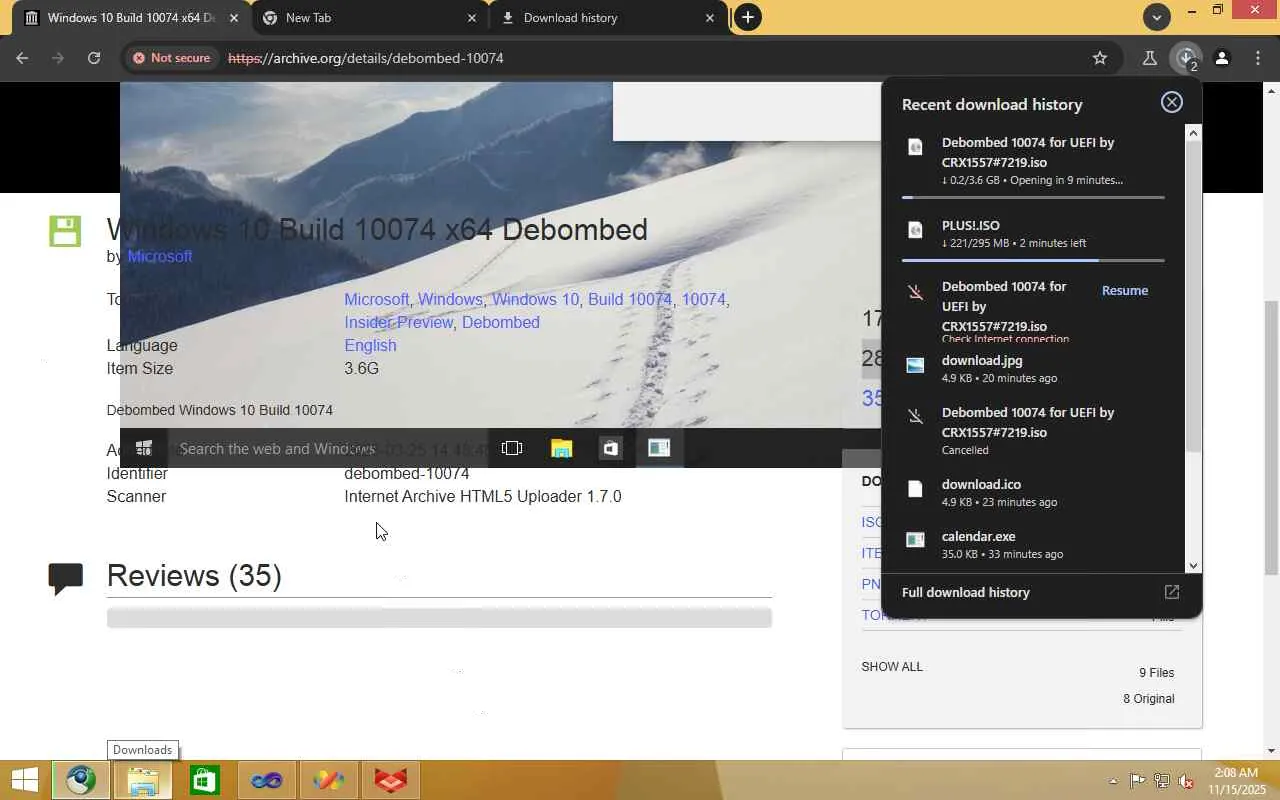Click the green floppy disk software icon
Image resolution: width=1280 pixels, height=800 pixels.
click(x=65, y=231)
